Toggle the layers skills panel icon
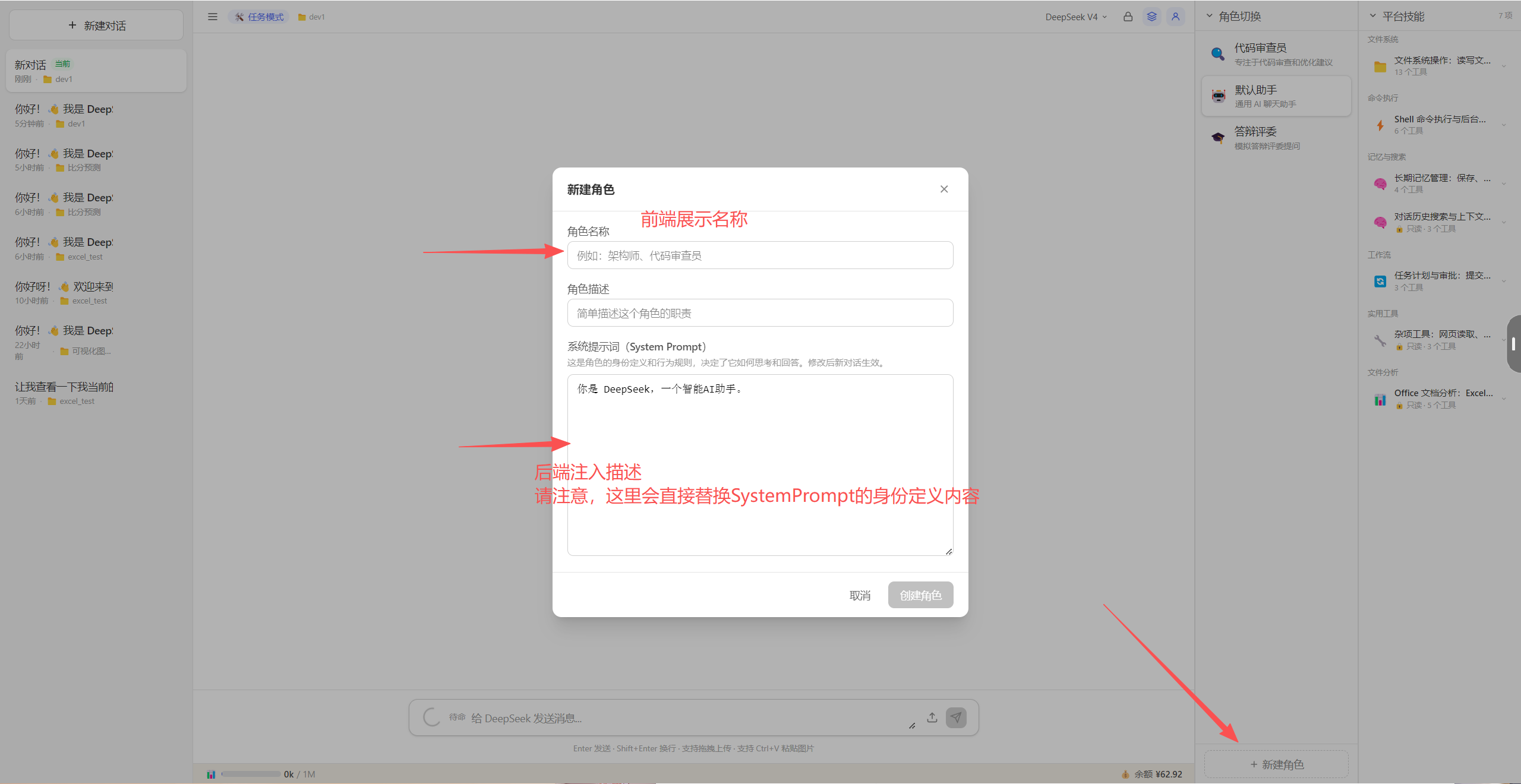This screenshot has width=1521, height=784. [x=1151, y=17]
